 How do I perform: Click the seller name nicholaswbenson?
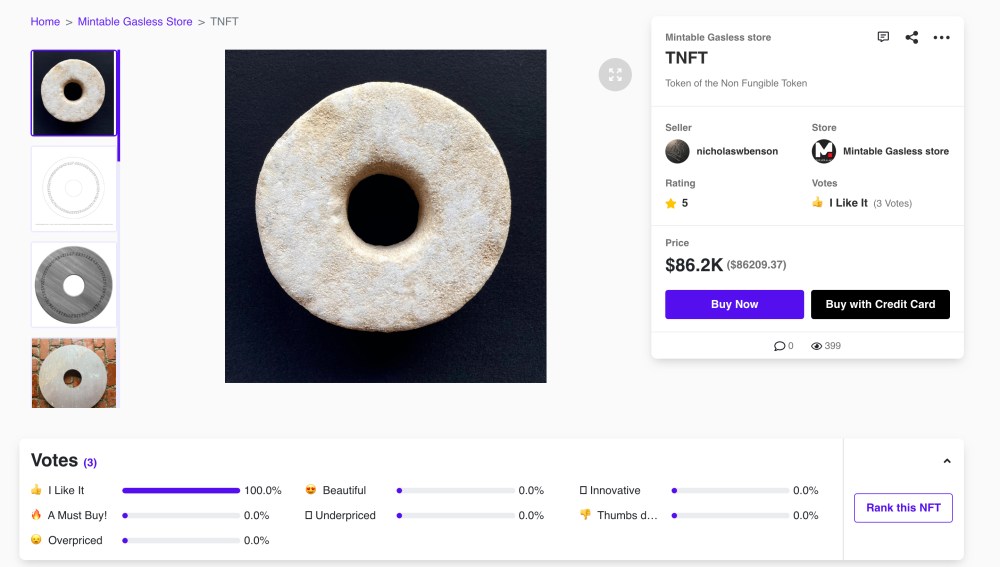pos(737,152)
